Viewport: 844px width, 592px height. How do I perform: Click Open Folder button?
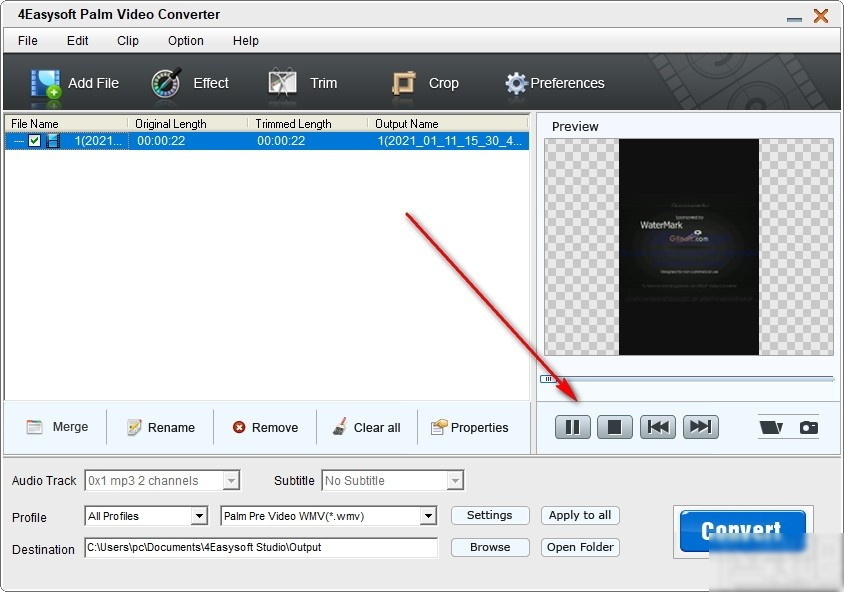click(x=580, y=547)
